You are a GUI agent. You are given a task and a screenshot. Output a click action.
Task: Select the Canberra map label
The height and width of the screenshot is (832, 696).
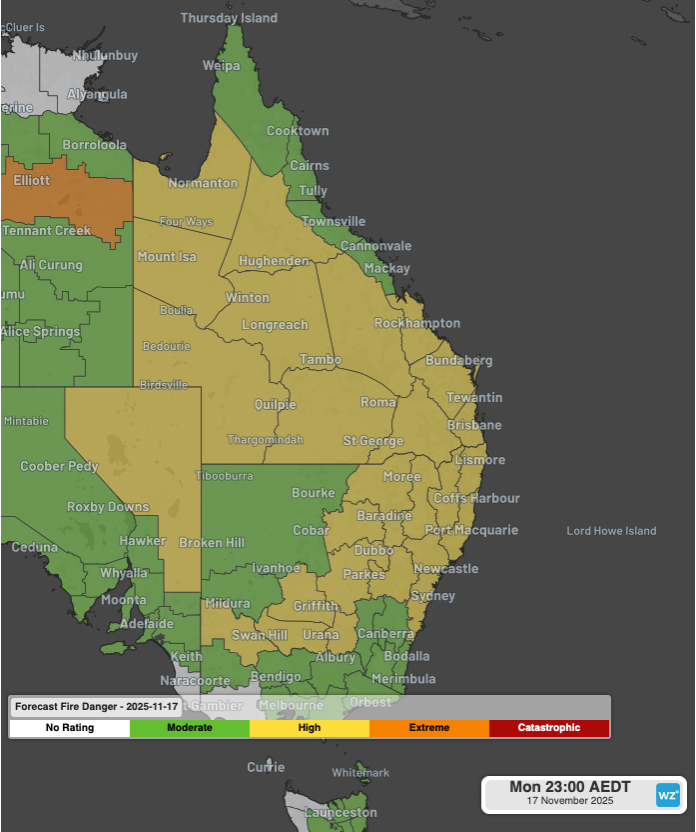click(385, 634)
